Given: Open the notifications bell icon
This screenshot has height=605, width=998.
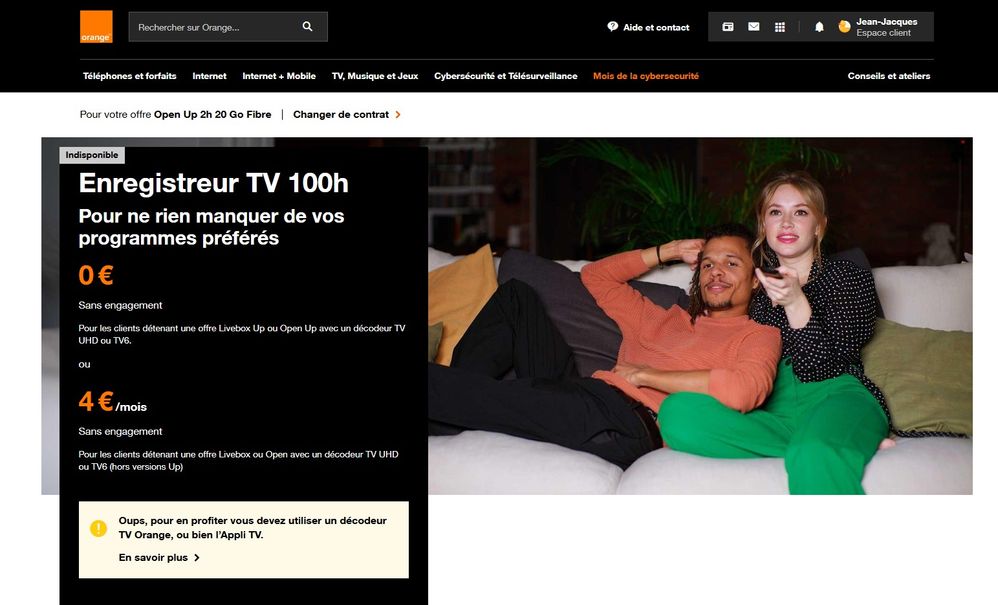Looking at the screenshot, I should tap(819, 27).
